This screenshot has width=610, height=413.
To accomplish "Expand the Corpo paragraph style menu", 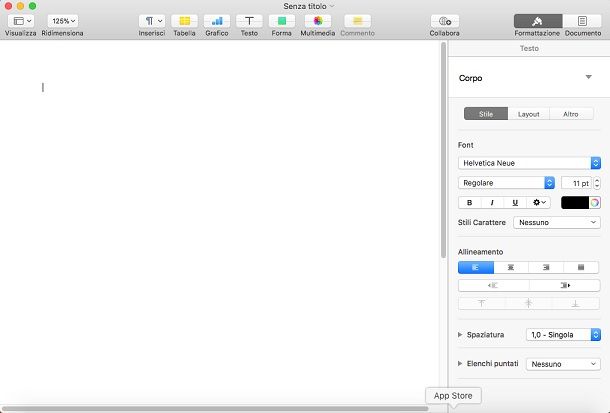I will (589, 77).
